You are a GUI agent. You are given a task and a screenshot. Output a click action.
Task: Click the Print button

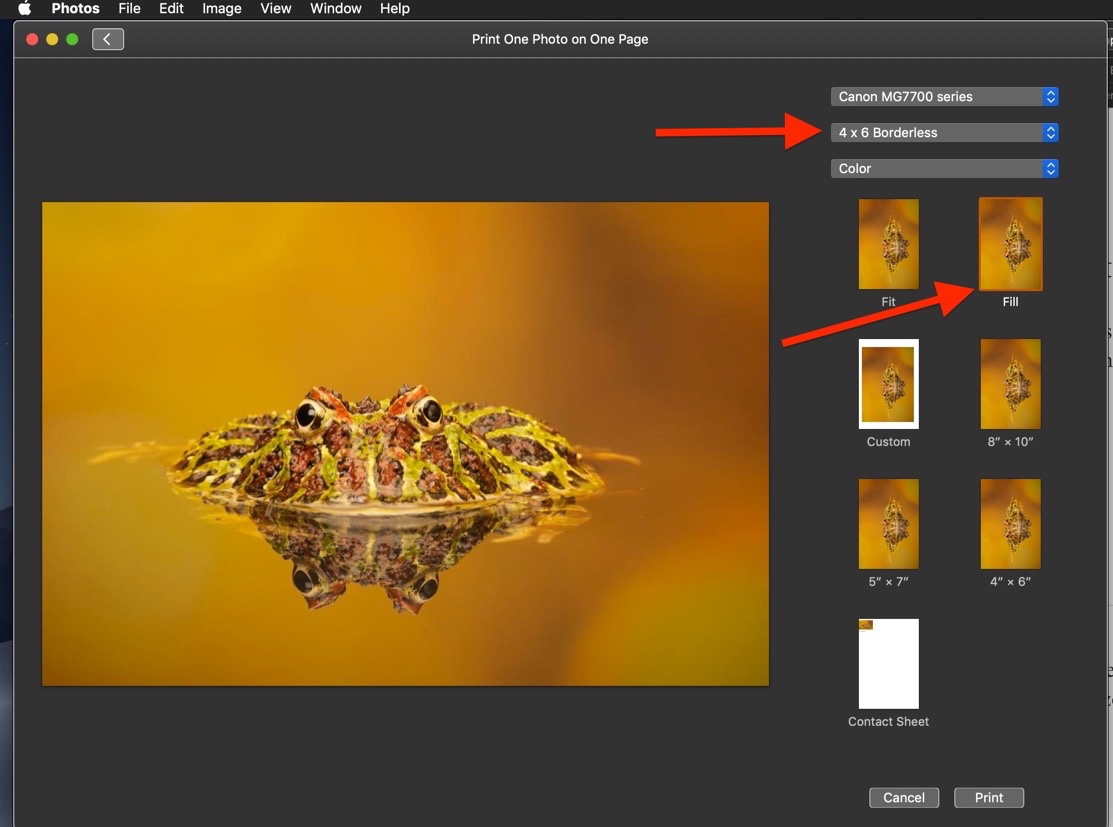(989, 798)
